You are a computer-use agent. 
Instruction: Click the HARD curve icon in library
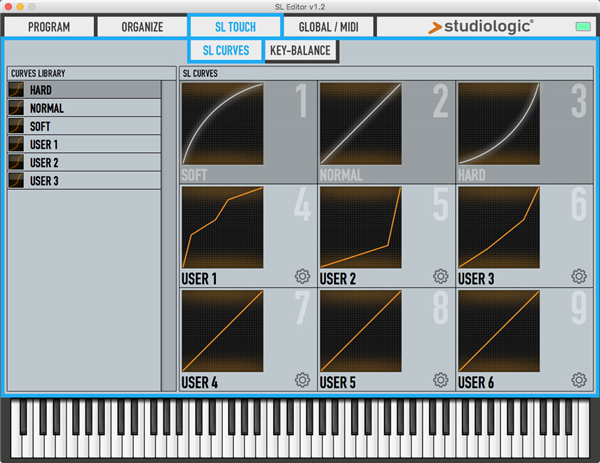coord(16,90)
